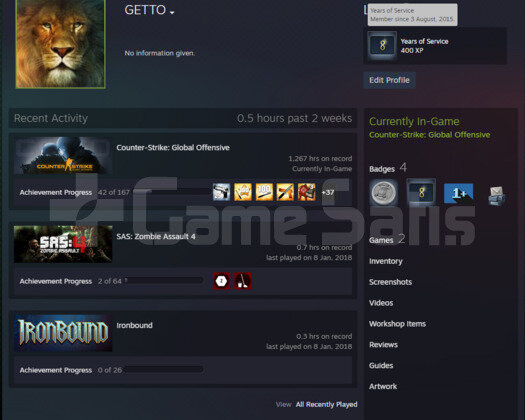The image size is (525, 420).
Task: Open the Years of Service badge icon in the profile header
Action: click(x=382, y=46)
